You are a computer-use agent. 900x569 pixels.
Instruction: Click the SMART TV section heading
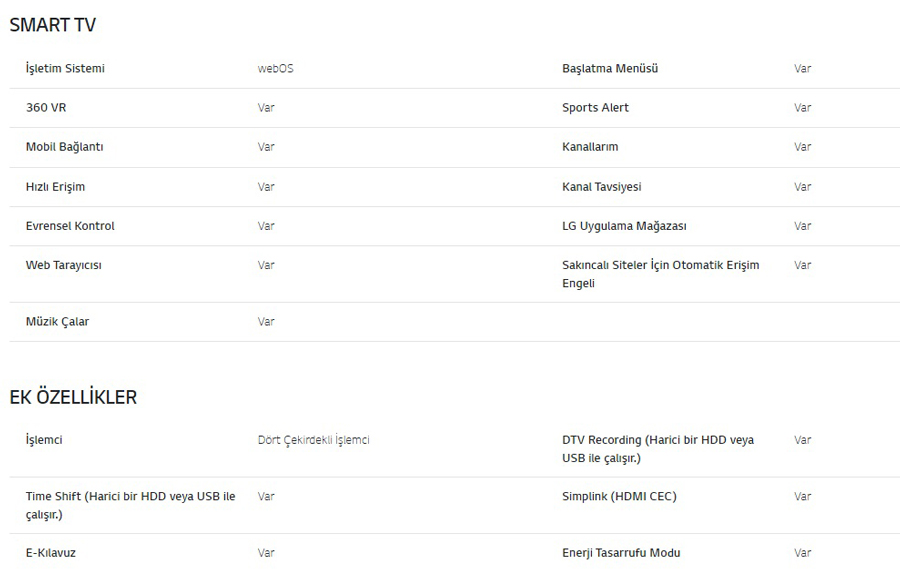coord(52,25)
